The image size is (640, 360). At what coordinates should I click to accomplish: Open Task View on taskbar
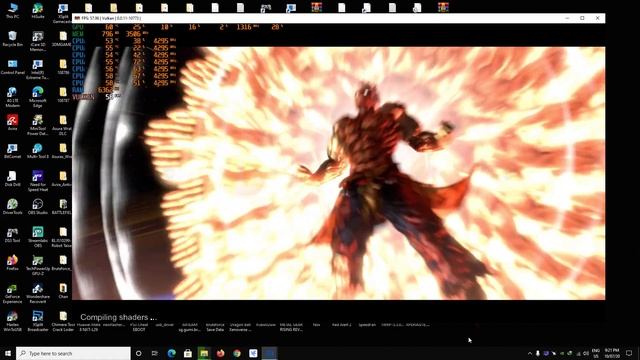point(155,353)
